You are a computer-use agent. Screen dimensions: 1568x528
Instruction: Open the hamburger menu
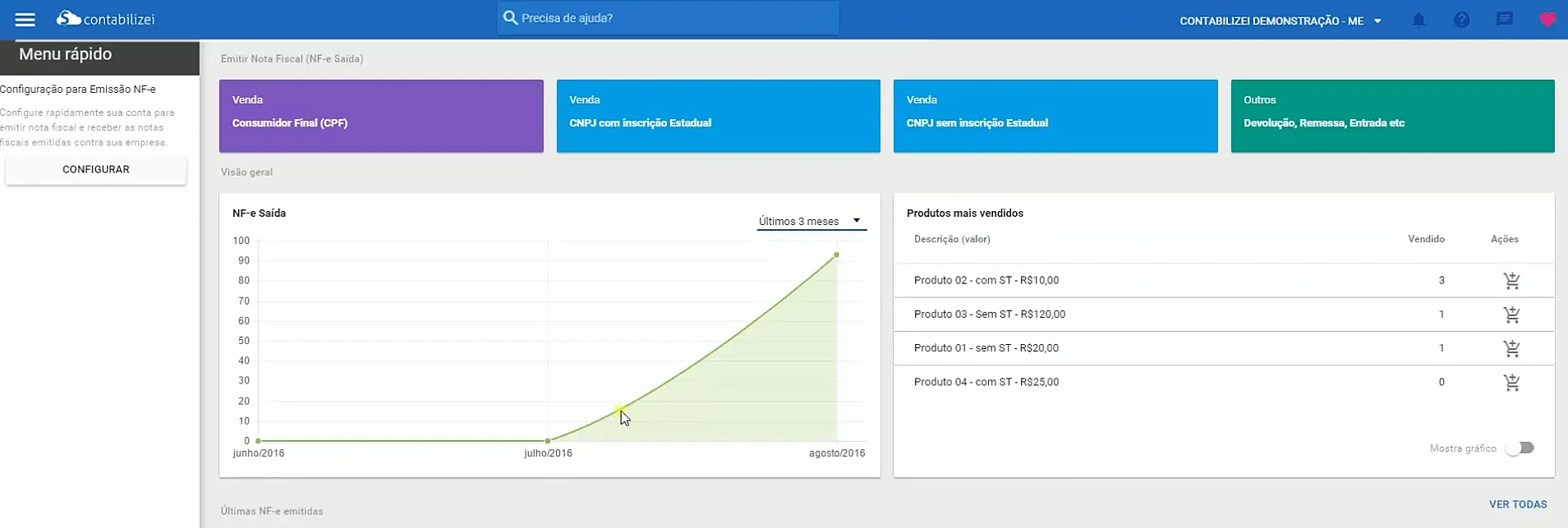coord(25,20)
